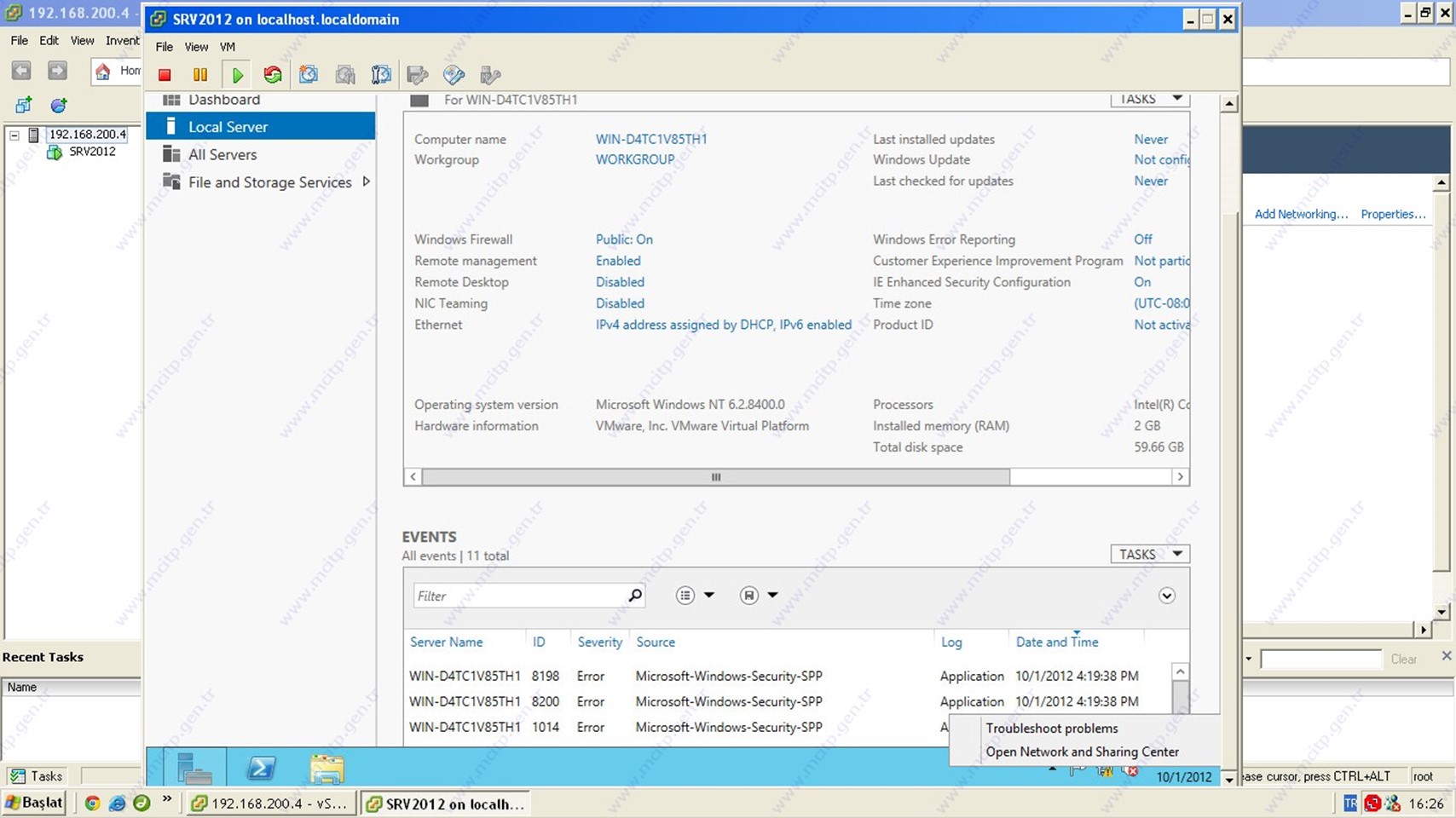
Task: Click the forward arrow in vSphere client
Action: click(x=57, y=71)
